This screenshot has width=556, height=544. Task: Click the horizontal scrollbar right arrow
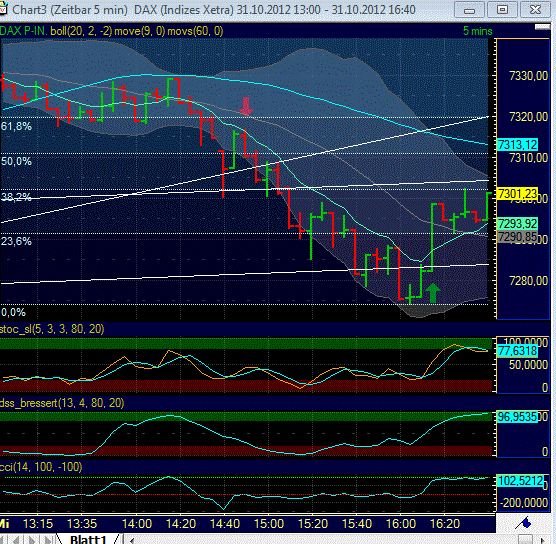(x=543, y=540)
